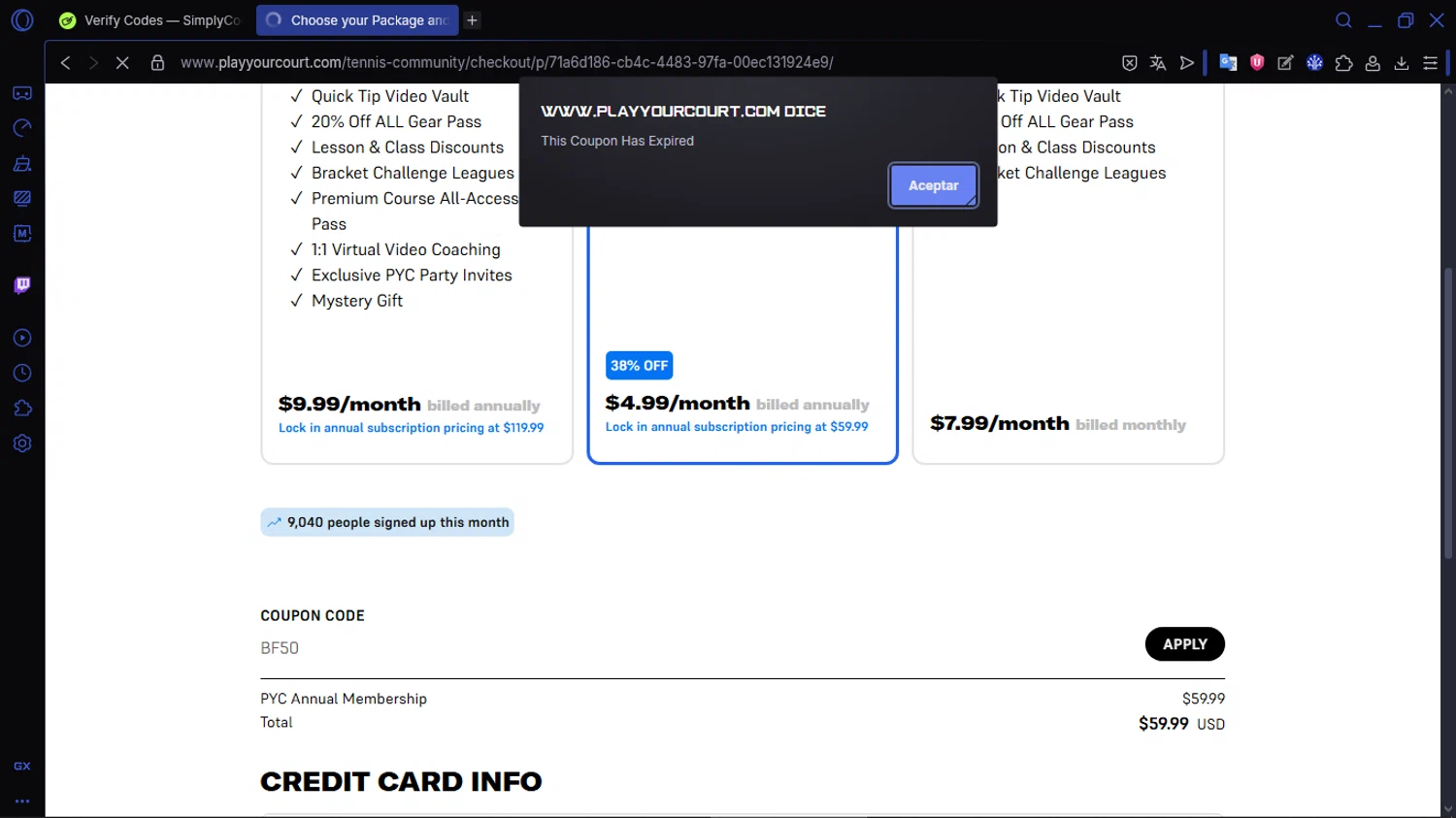This screenshot has width=1456, height=818.
Task: Open the M-labeled panel in sidebar
Action: [x=22, y=233]
